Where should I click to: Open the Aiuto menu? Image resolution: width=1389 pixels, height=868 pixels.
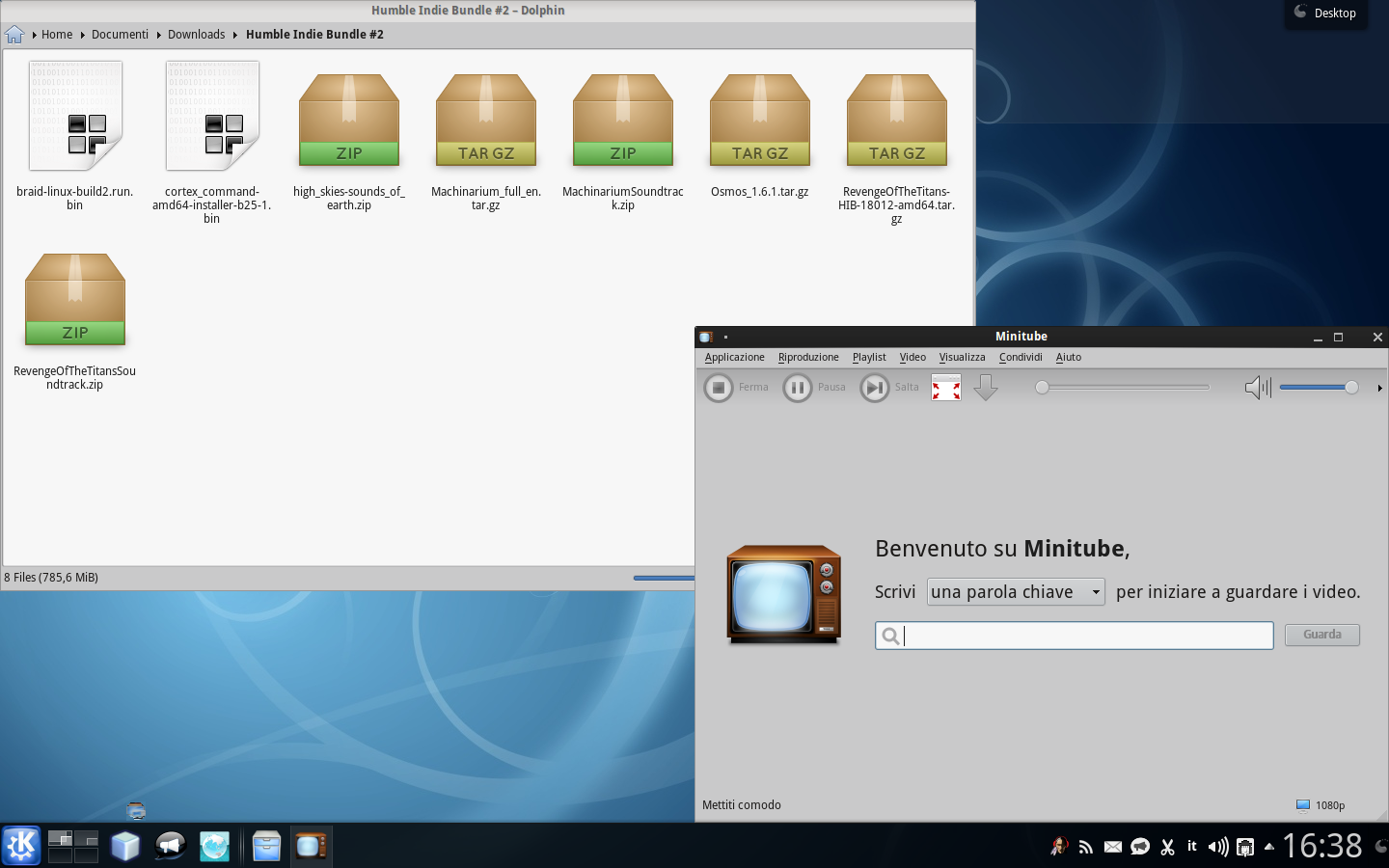click(x=1068, y=357)
